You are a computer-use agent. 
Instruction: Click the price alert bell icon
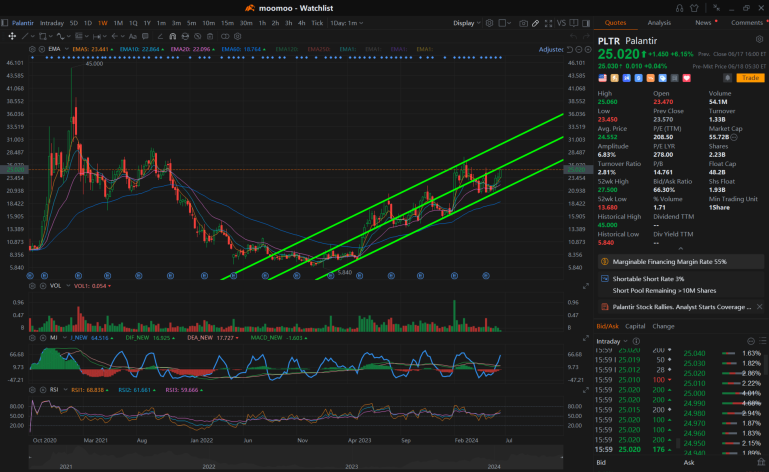pos(728,78)
